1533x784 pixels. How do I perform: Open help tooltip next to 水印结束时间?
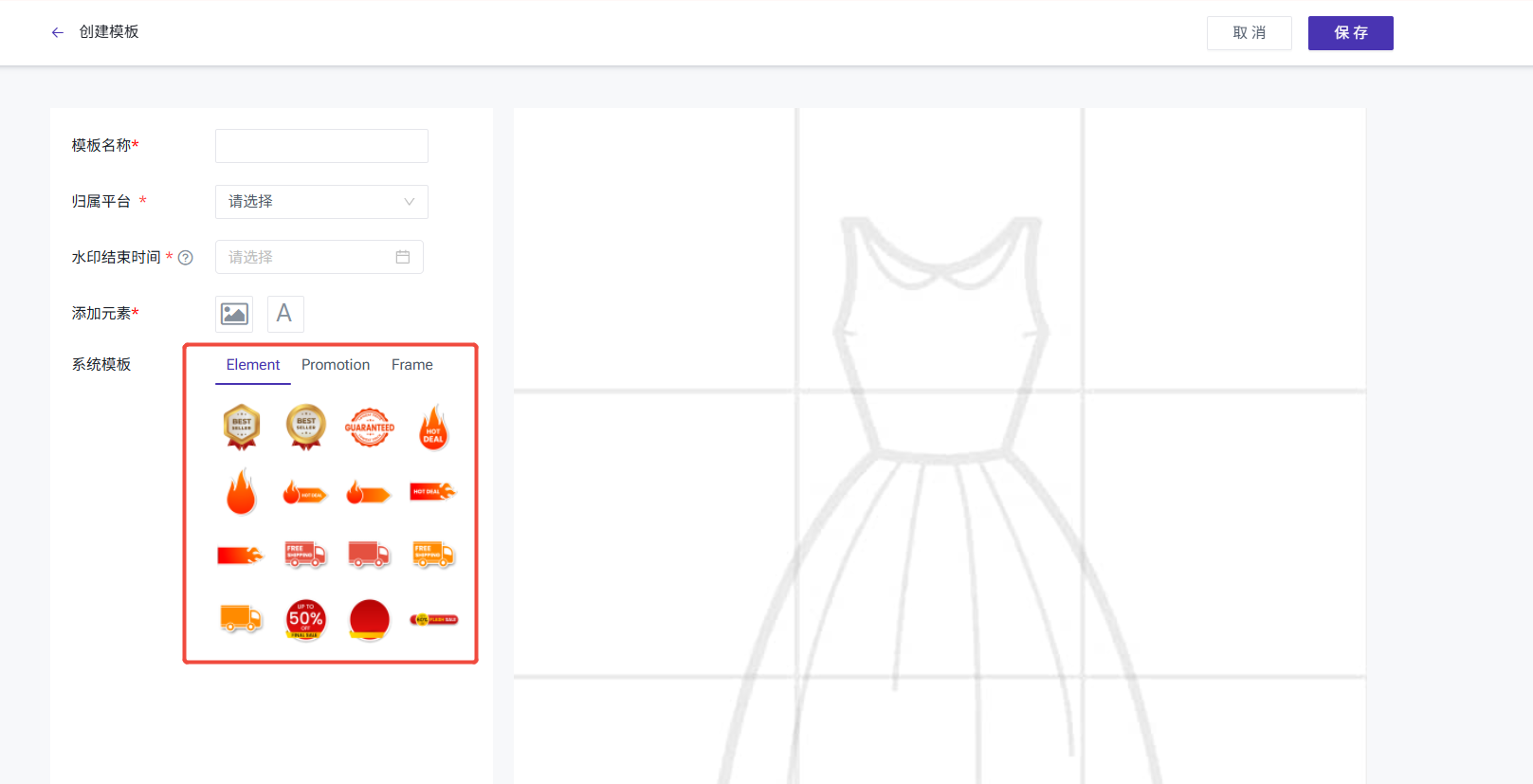(186, 258)
